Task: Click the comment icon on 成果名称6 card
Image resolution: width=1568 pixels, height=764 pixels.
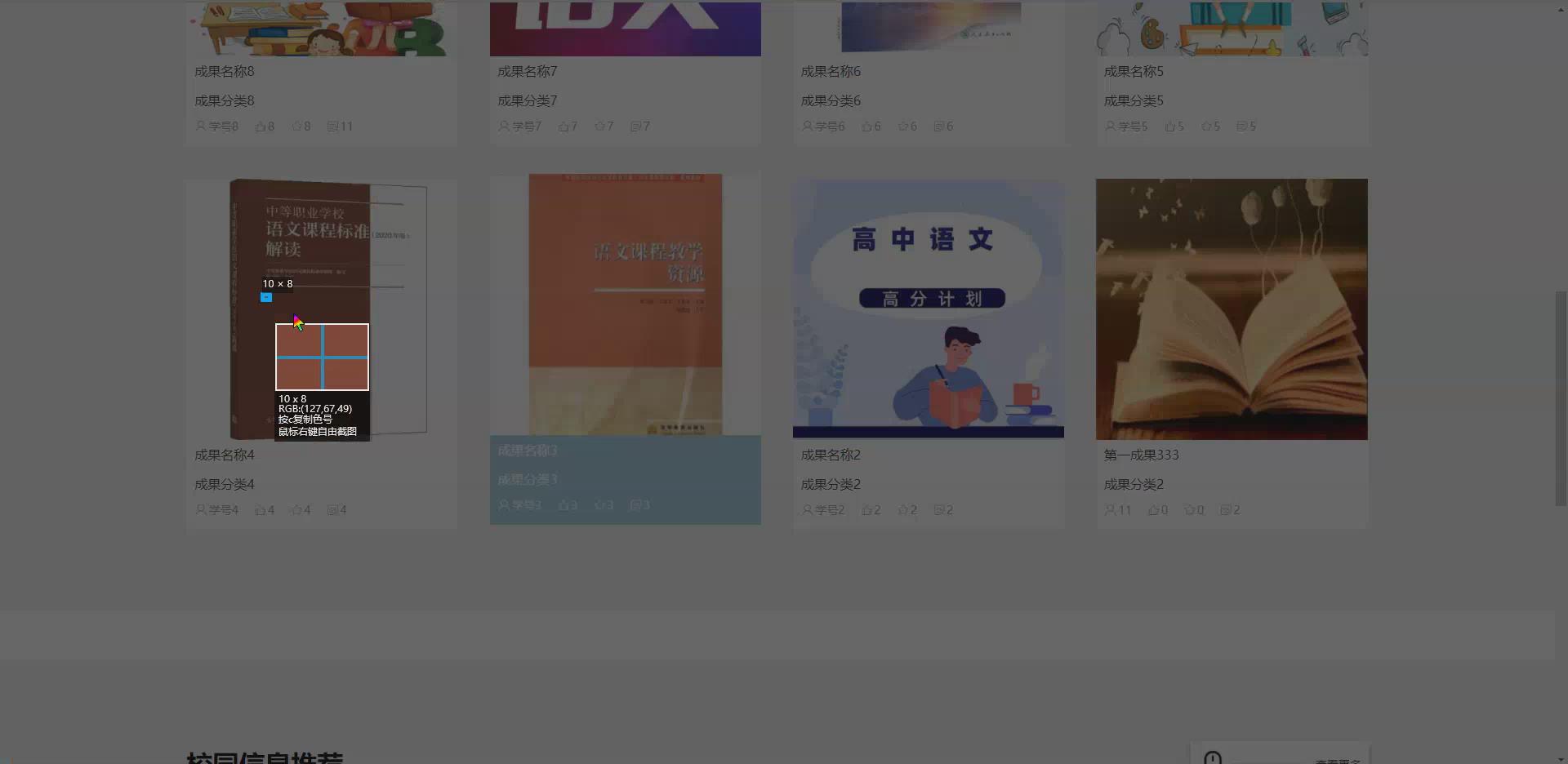Action: click(x=938, y=127)
